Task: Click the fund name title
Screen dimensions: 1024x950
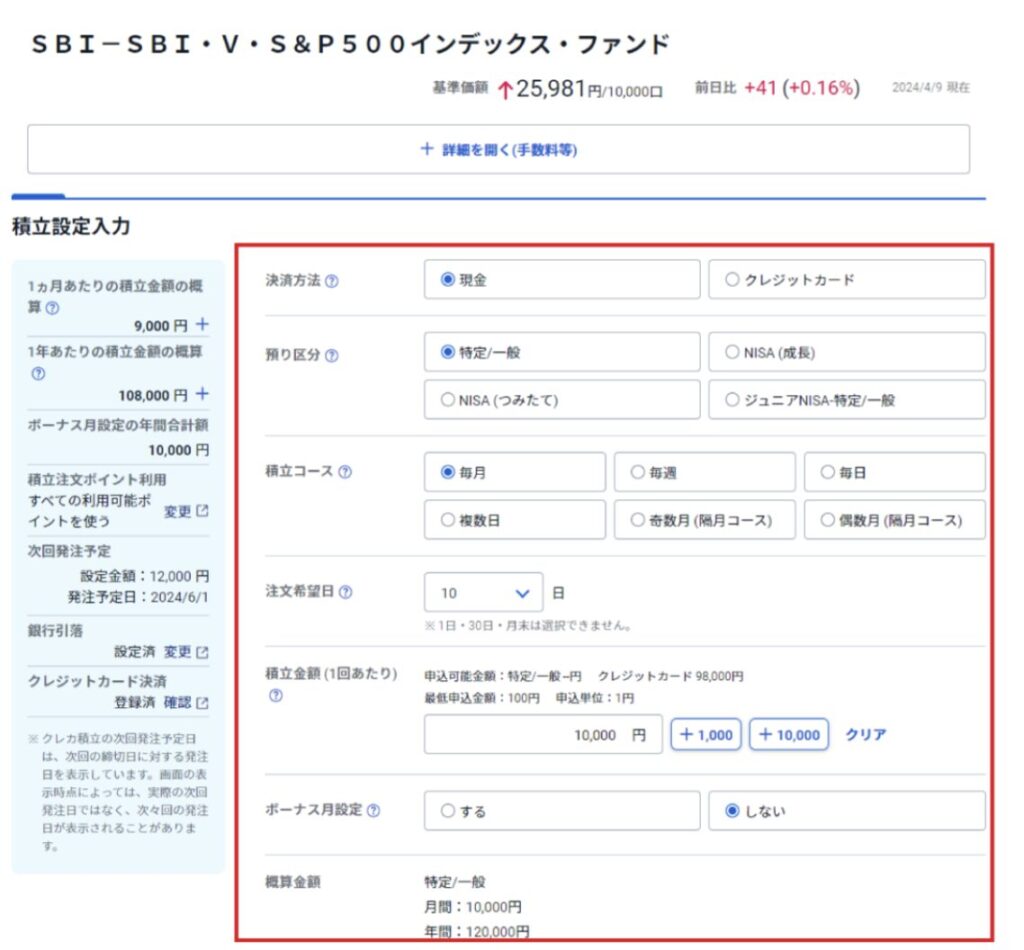Action: (351, 44)
